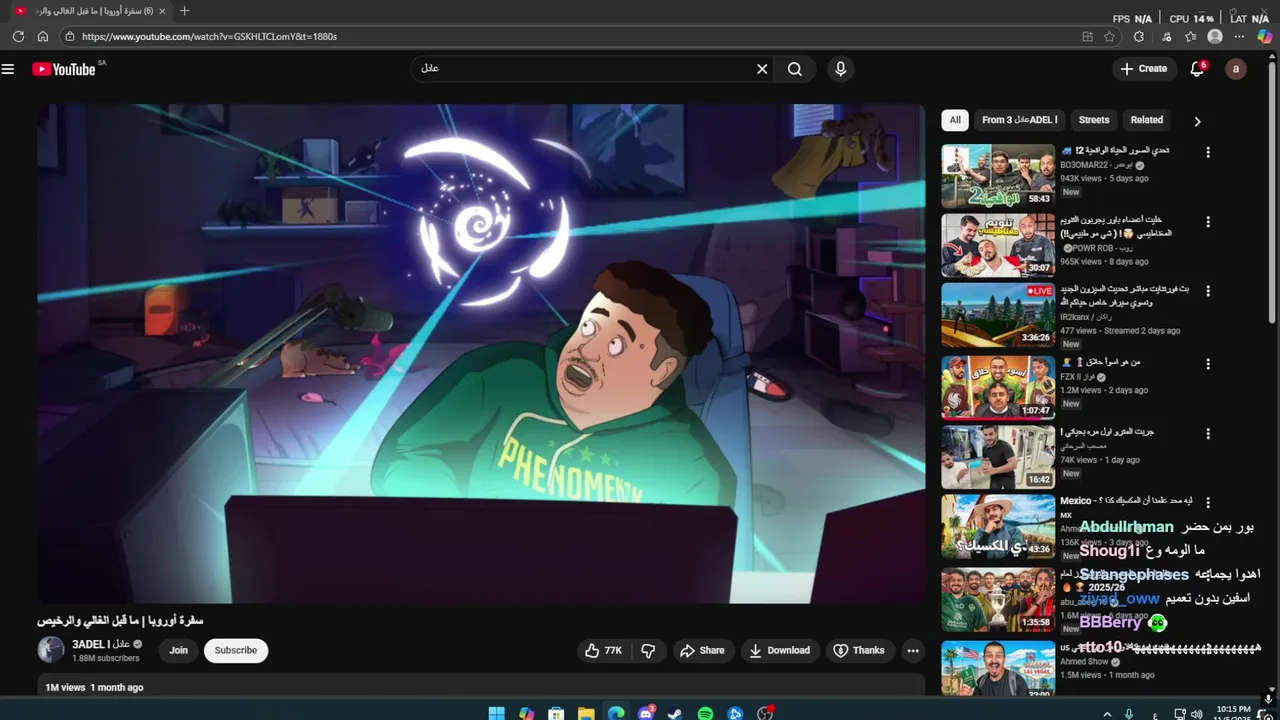Open options for the Mexico video

1208,503
